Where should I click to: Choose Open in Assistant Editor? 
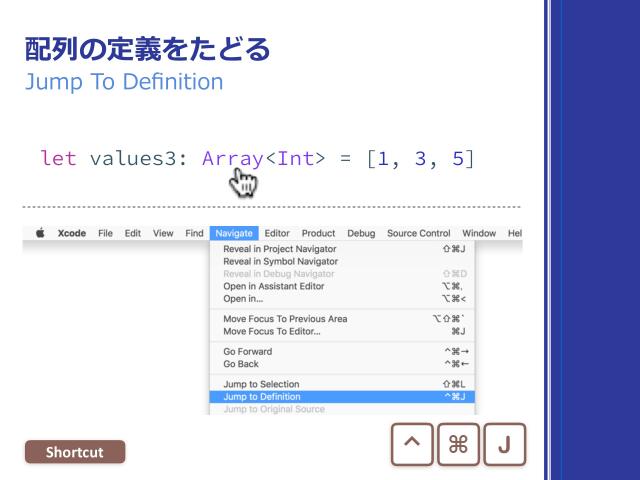(271, 286)
